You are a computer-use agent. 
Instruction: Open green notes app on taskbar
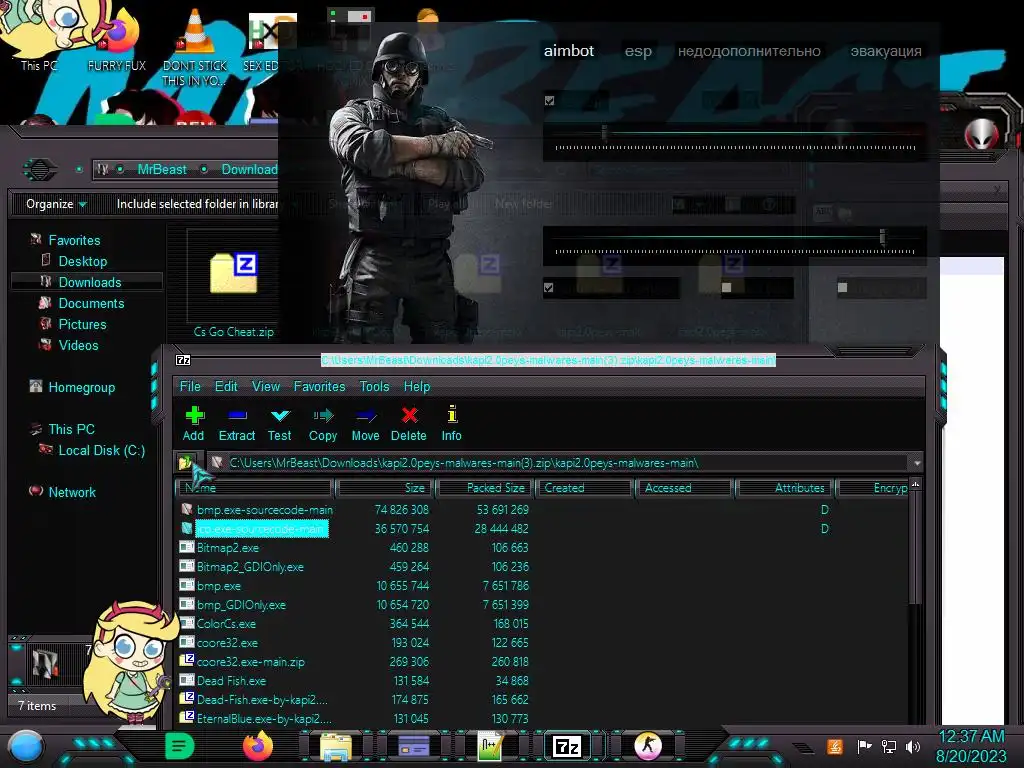pyautogui.click(x=180, y=746)
